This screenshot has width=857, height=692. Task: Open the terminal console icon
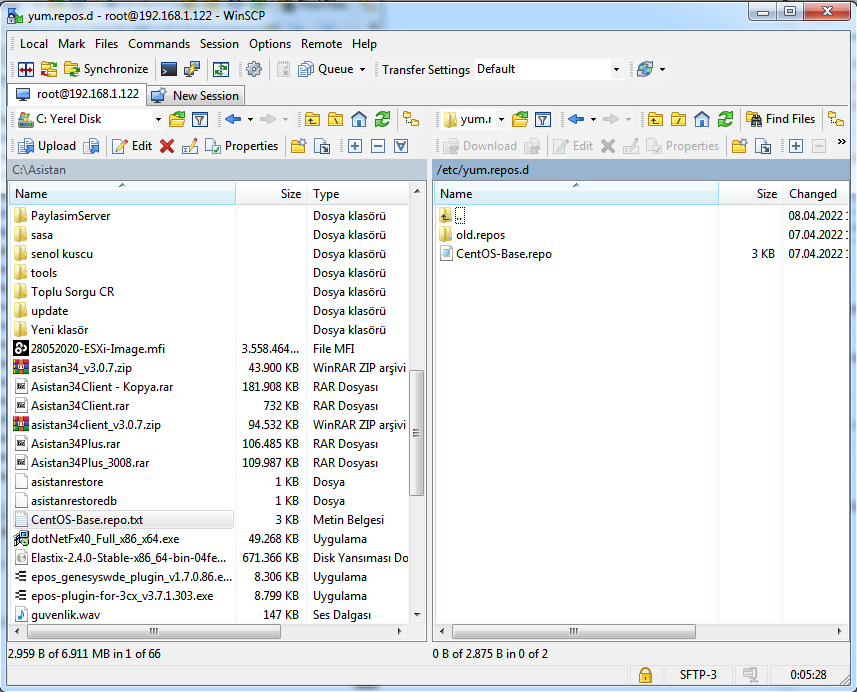(169, 69)
